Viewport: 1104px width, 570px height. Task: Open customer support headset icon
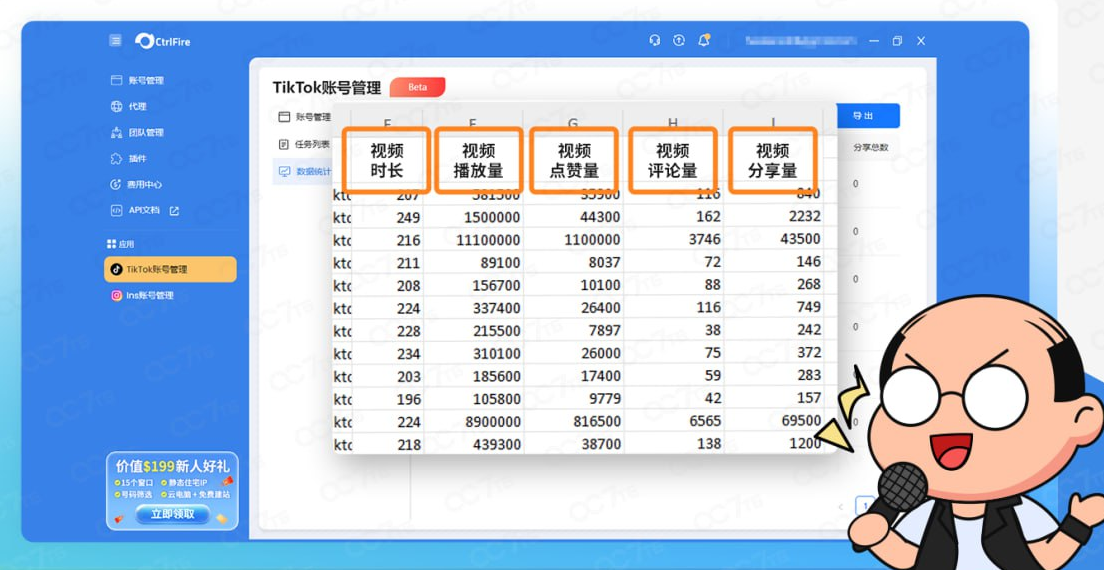655,41
